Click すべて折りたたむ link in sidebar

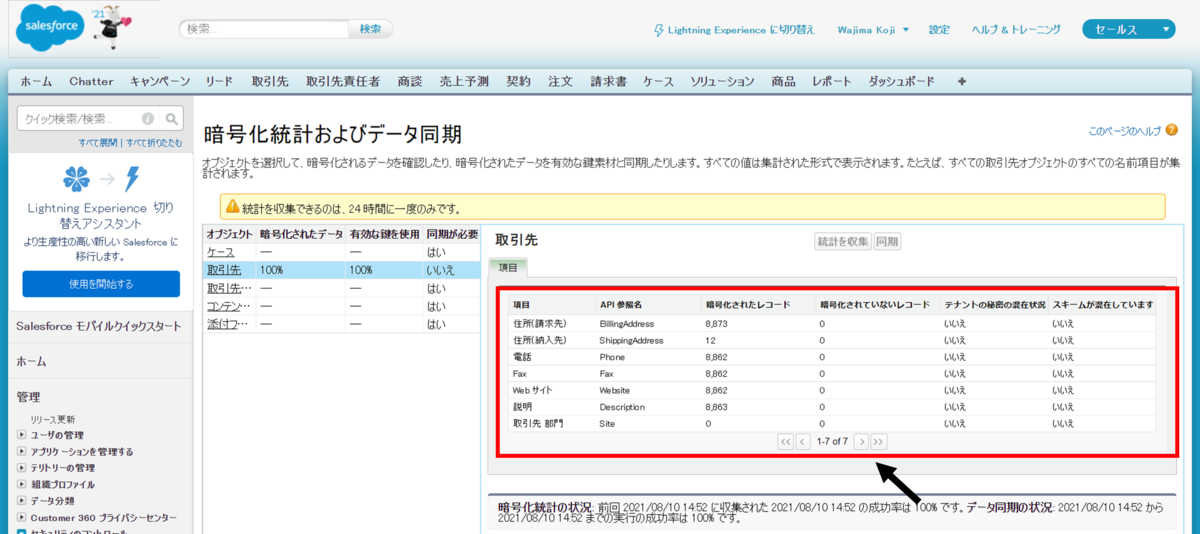(154, 143)
